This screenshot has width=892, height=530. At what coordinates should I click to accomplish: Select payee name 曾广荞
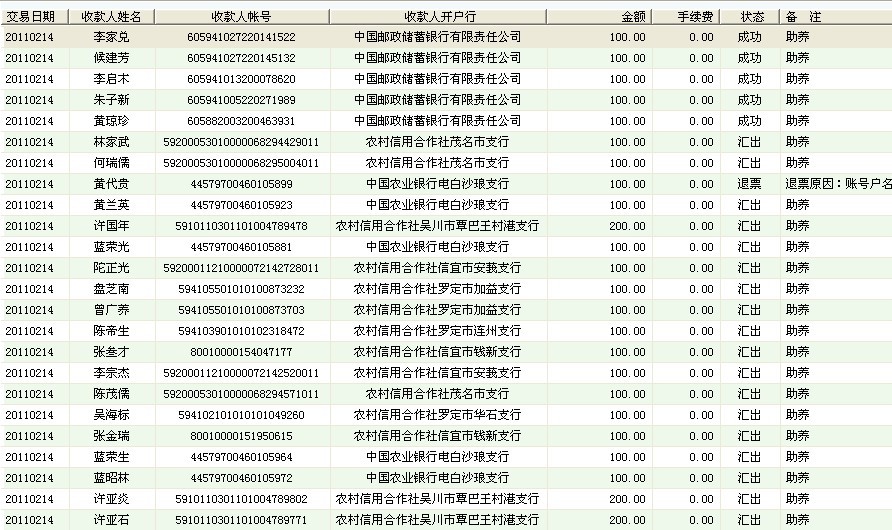pyautogui.click(x=112, y=310)
